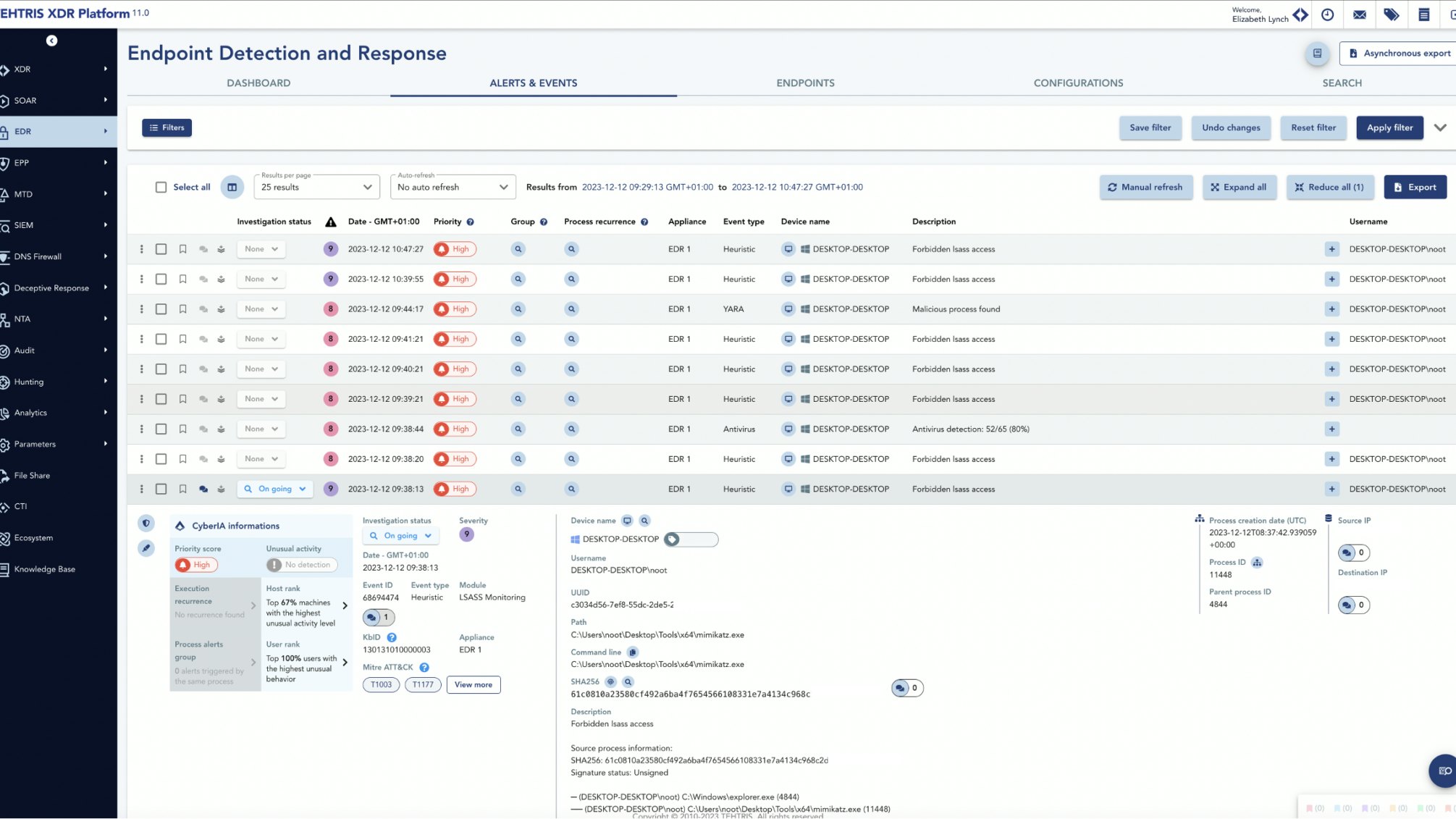Check the Select all checkbox
This screenshot has width=1456, height=819.
point(161,187)
